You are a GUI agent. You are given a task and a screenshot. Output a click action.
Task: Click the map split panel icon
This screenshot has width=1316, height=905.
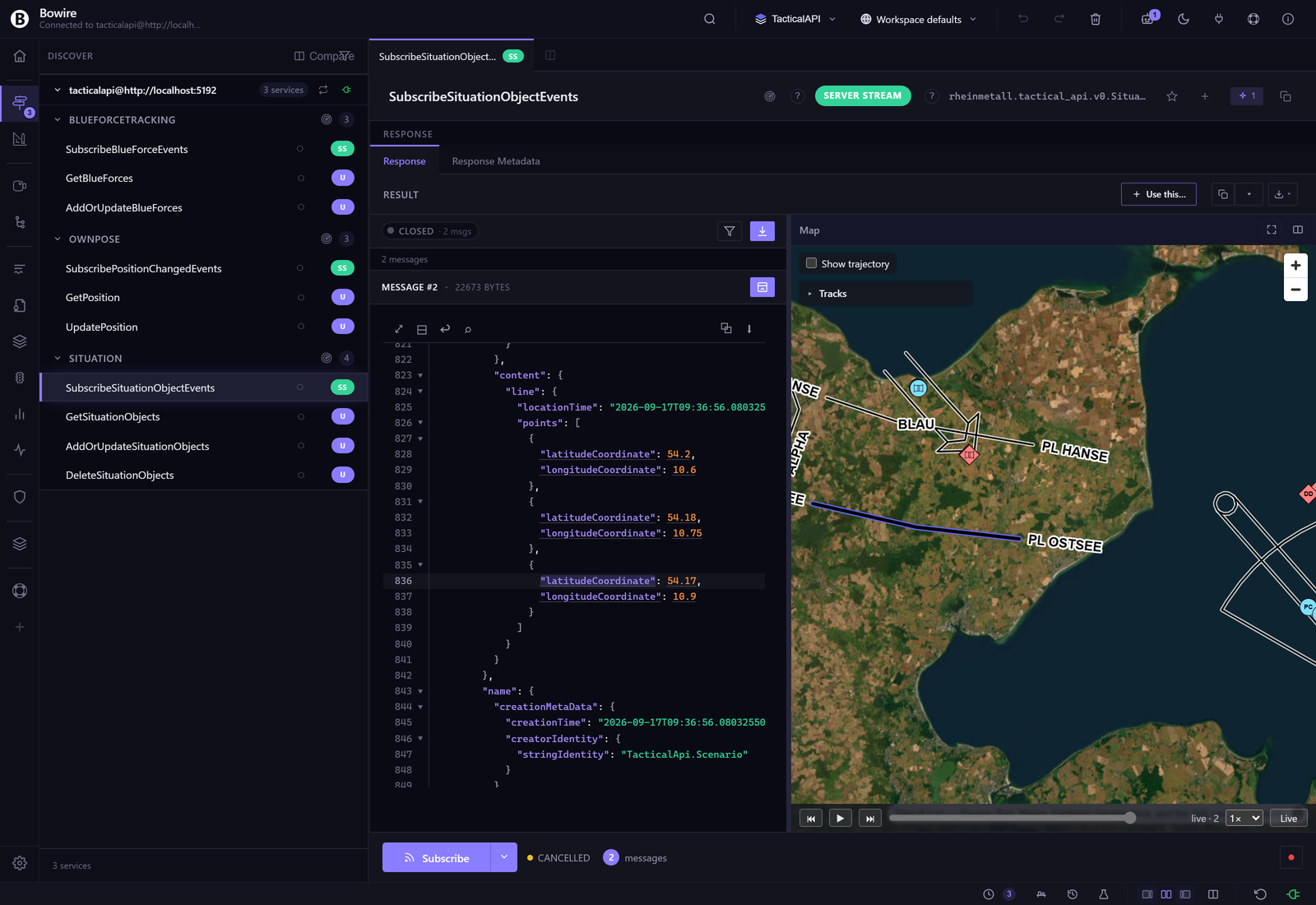tap(1298, 230)
